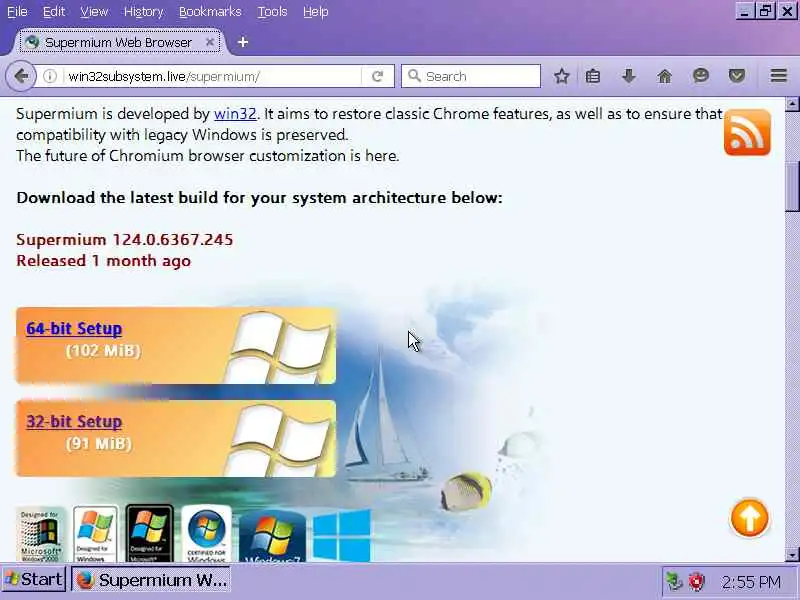Screen dimensions: 800x600
Task: Click the Windows 7 logo badge
Action: 272,536
